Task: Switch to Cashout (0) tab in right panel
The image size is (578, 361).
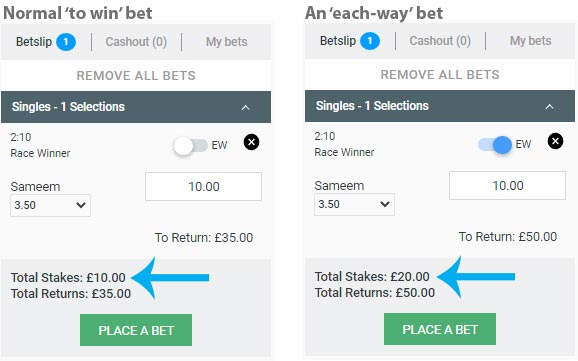Action: pyautogui.click(x=440, y=41)
